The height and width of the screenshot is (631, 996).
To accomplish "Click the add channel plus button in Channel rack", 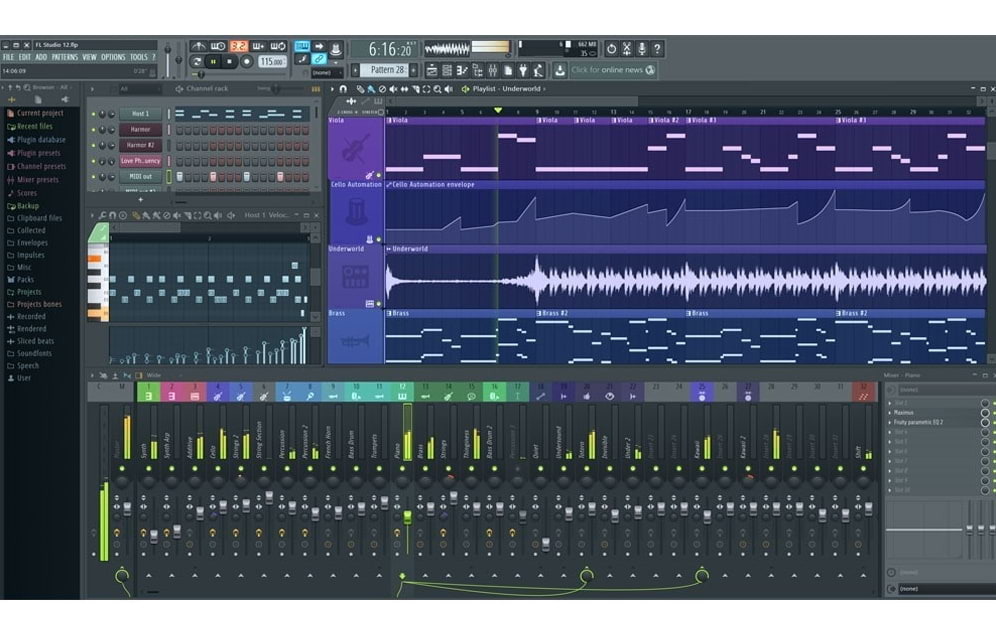I will pyautogui.click(x=140, y=199).
